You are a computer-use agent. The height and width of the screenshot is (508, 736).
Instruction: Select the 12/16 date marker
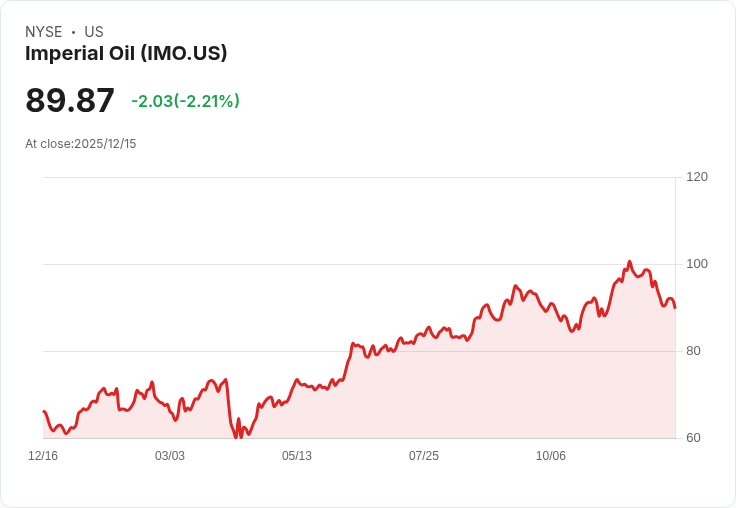pyautogui.click(x=43, y=456)
